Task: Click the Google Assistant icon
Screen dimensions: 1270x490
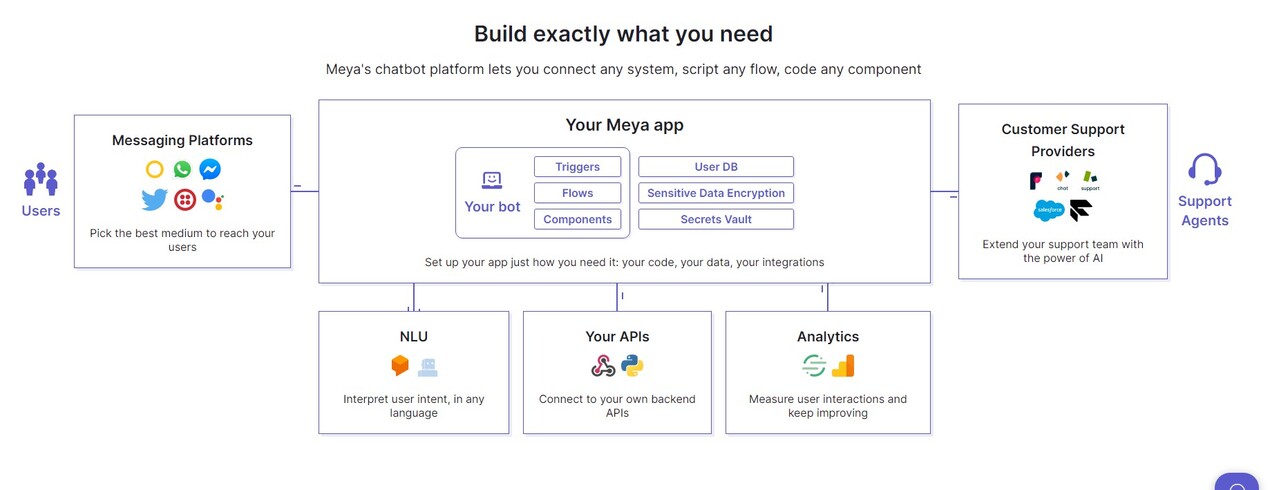Action: 212,200
